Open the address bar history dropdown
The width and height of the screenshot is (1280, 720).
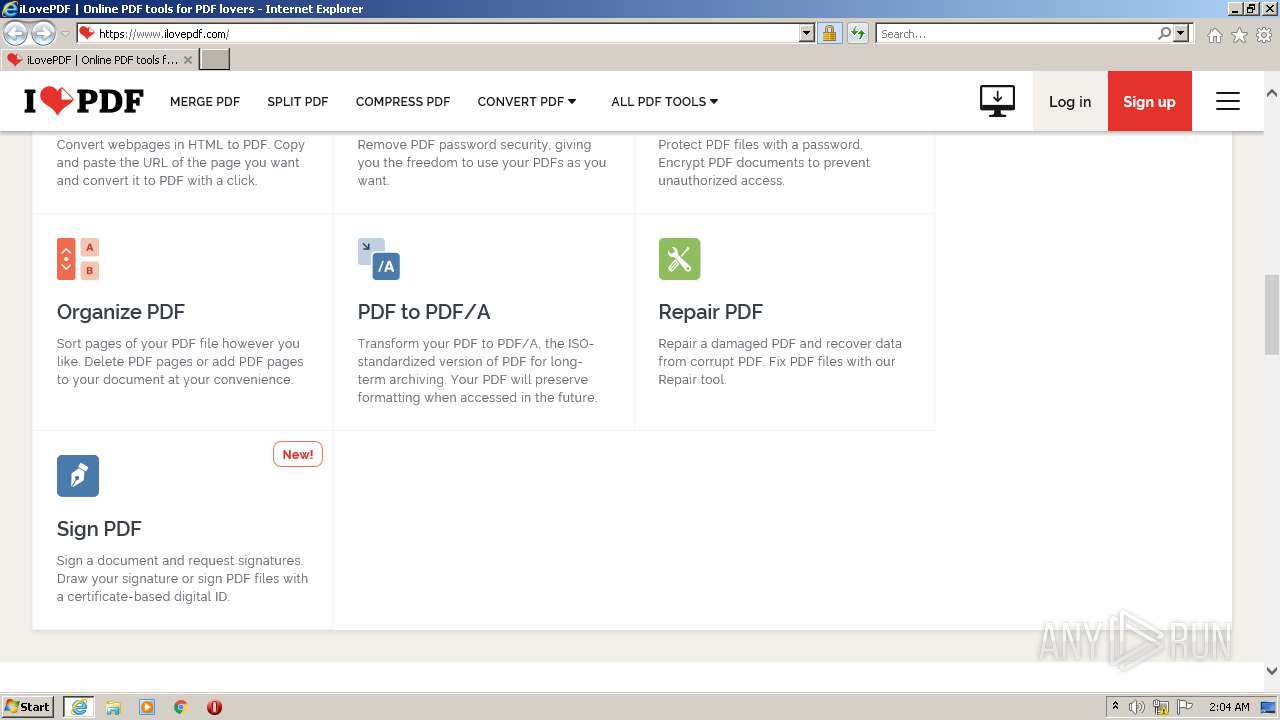[807, 33]
